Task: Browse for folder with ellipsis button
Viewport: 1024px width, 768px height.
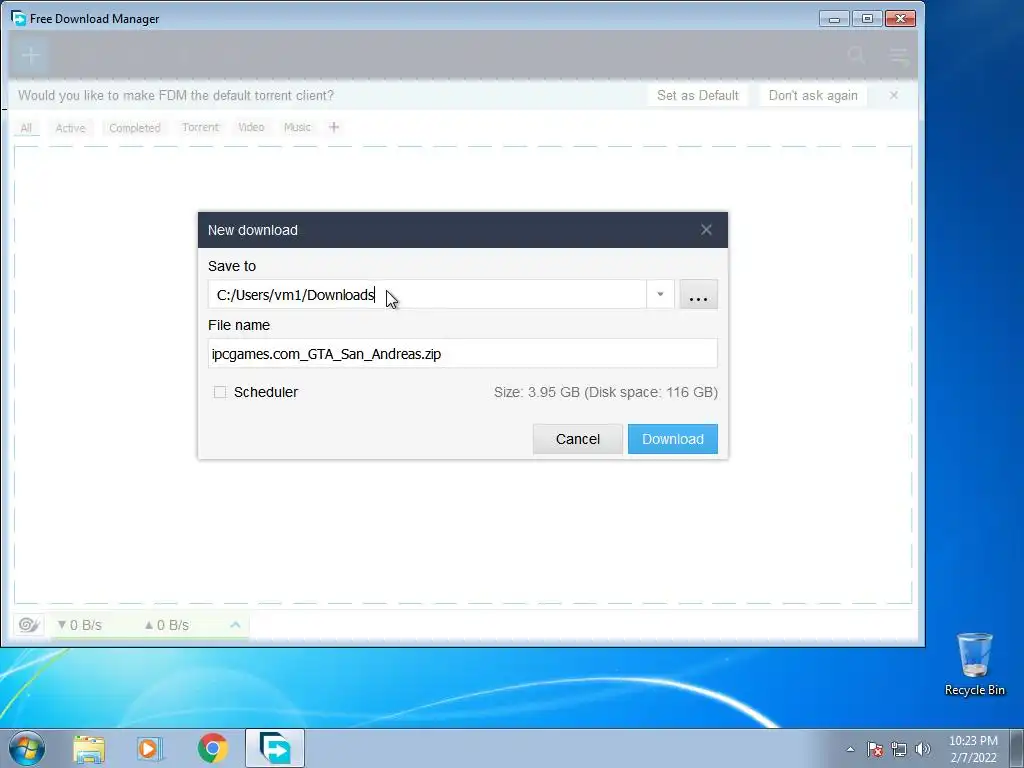Action: 698,295
